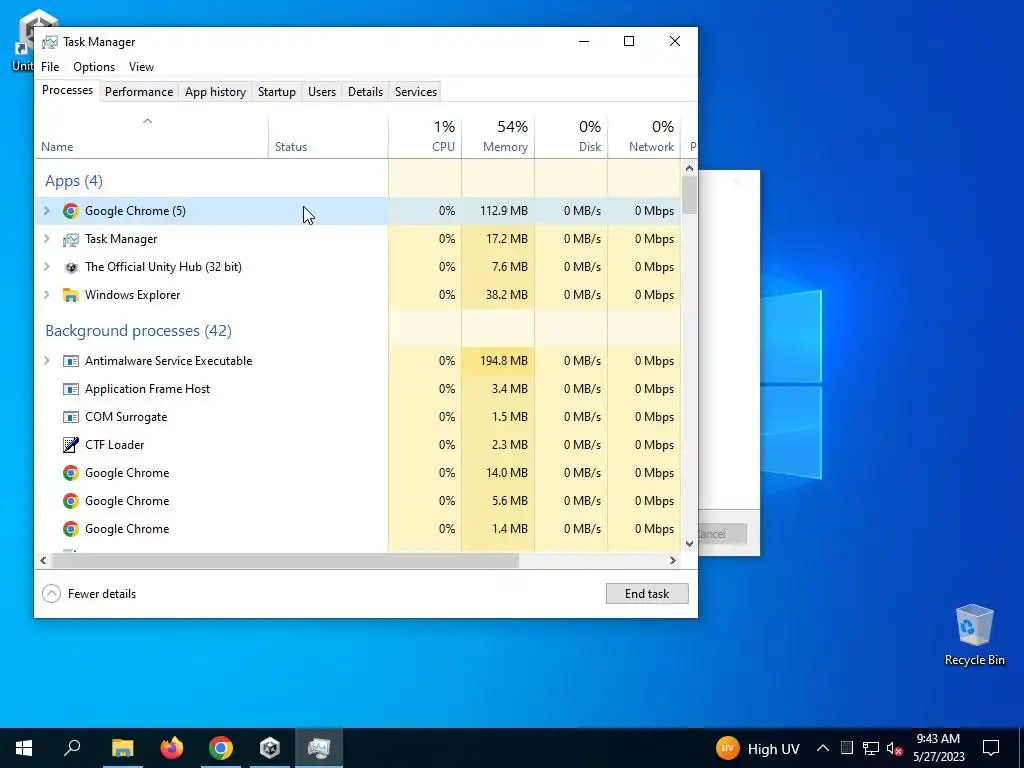This screenshot has height=768, width=1024.
Task: Select the Processes tab
Action: pyautogui.click(x=67, y=90)
